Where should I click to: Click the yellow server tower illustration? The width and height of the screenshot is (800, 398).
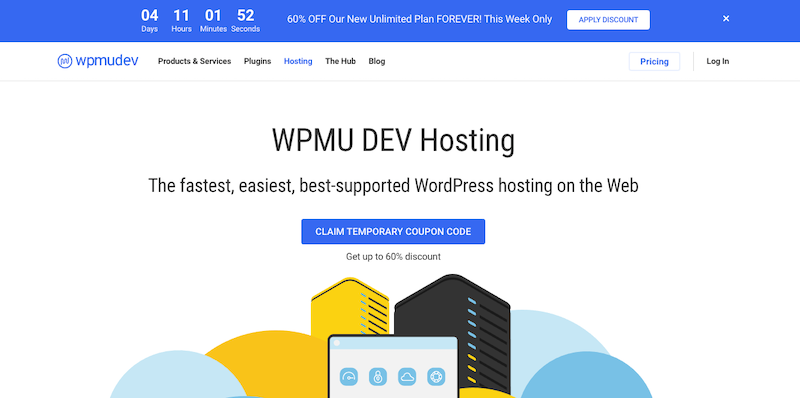(349, 306)
